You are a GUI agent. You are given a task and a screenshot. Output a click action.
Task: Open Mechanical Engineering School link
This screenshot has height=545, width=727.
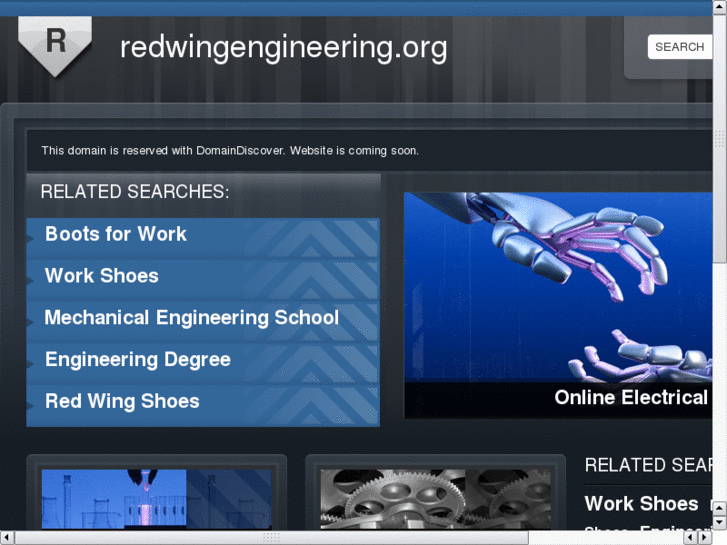191,318
